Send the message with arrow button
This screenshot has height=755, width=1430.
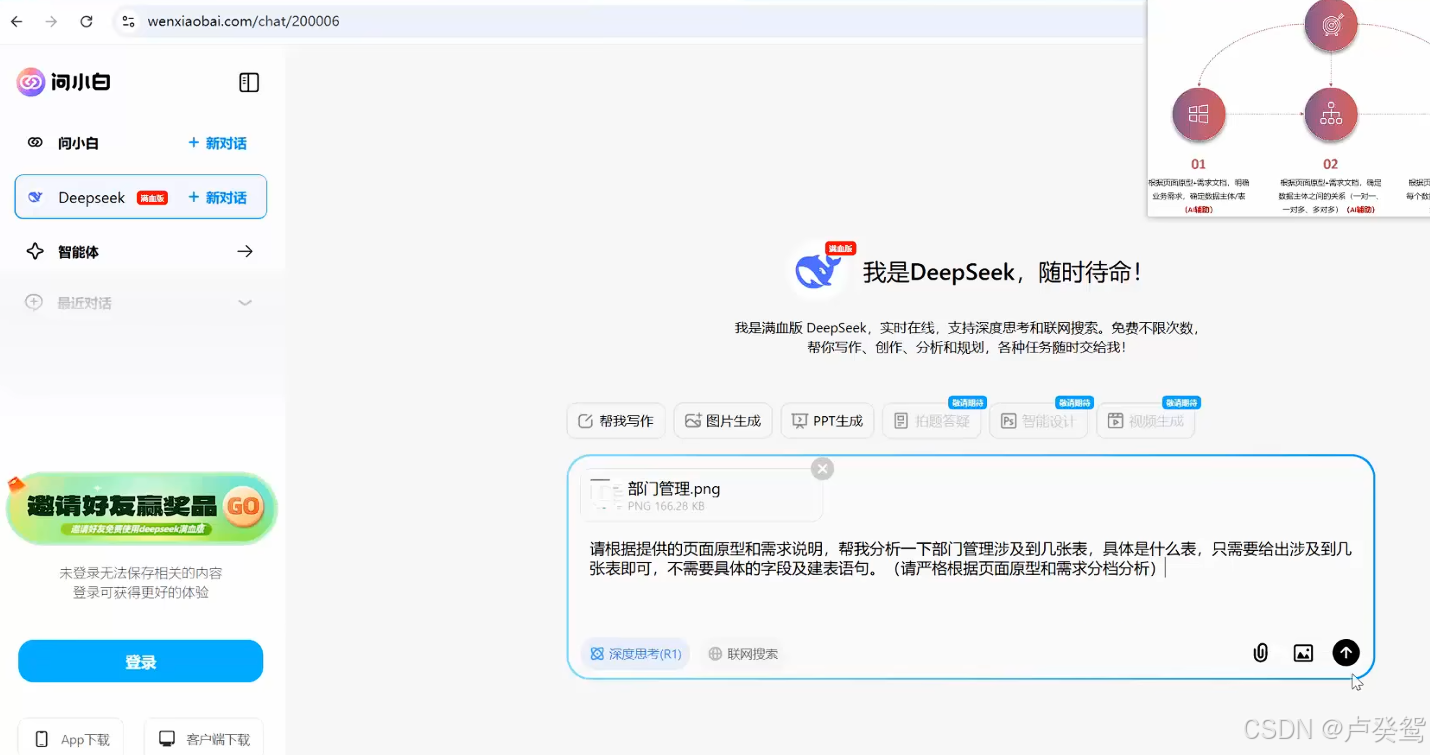(x=1346, y=653)
